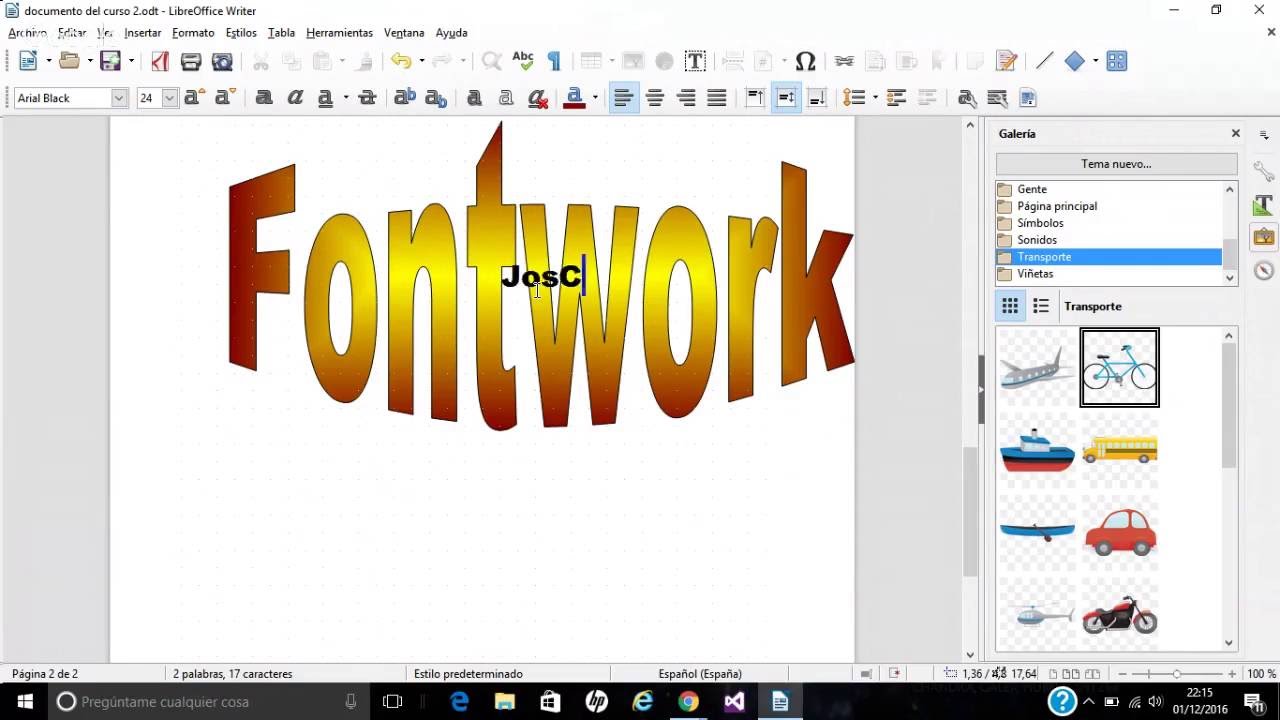Insert a special character (Omega icon)
1280x720 pixels.
tap(805, 61)
